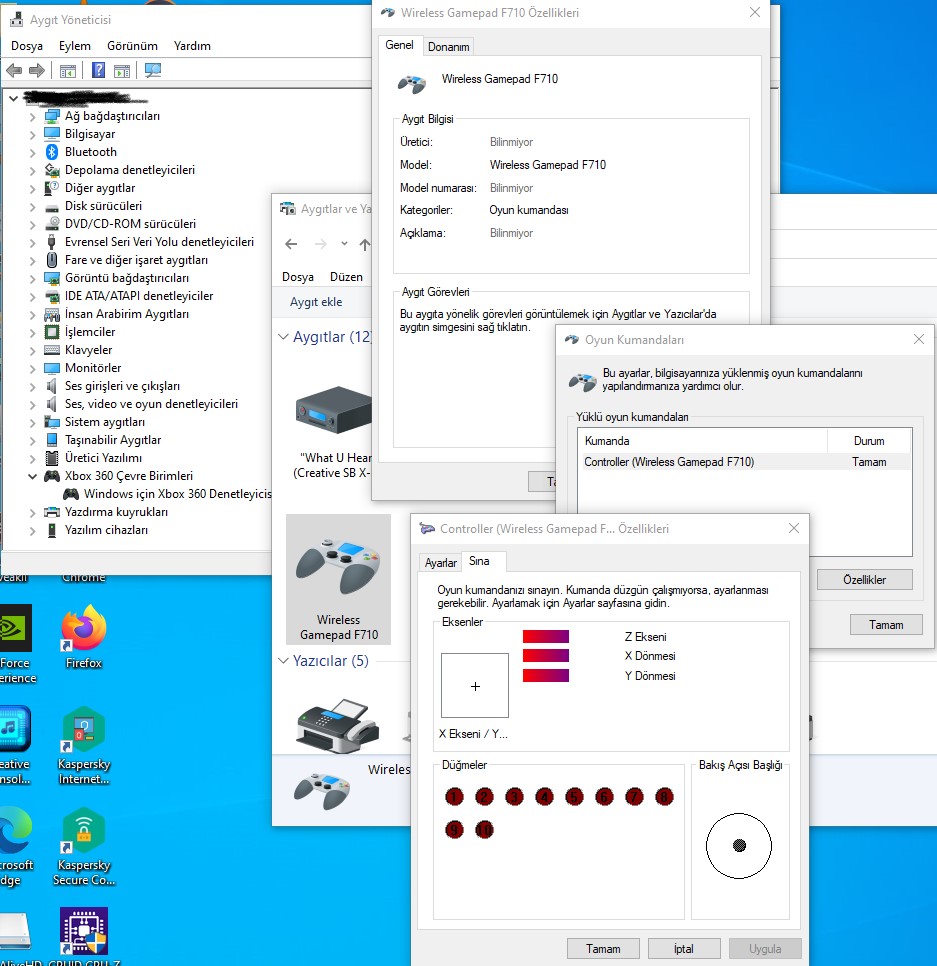Click the Özellikler button in Oyun Kumandaları
This screenshot has height=966, width=937.
tap(864, 580)
